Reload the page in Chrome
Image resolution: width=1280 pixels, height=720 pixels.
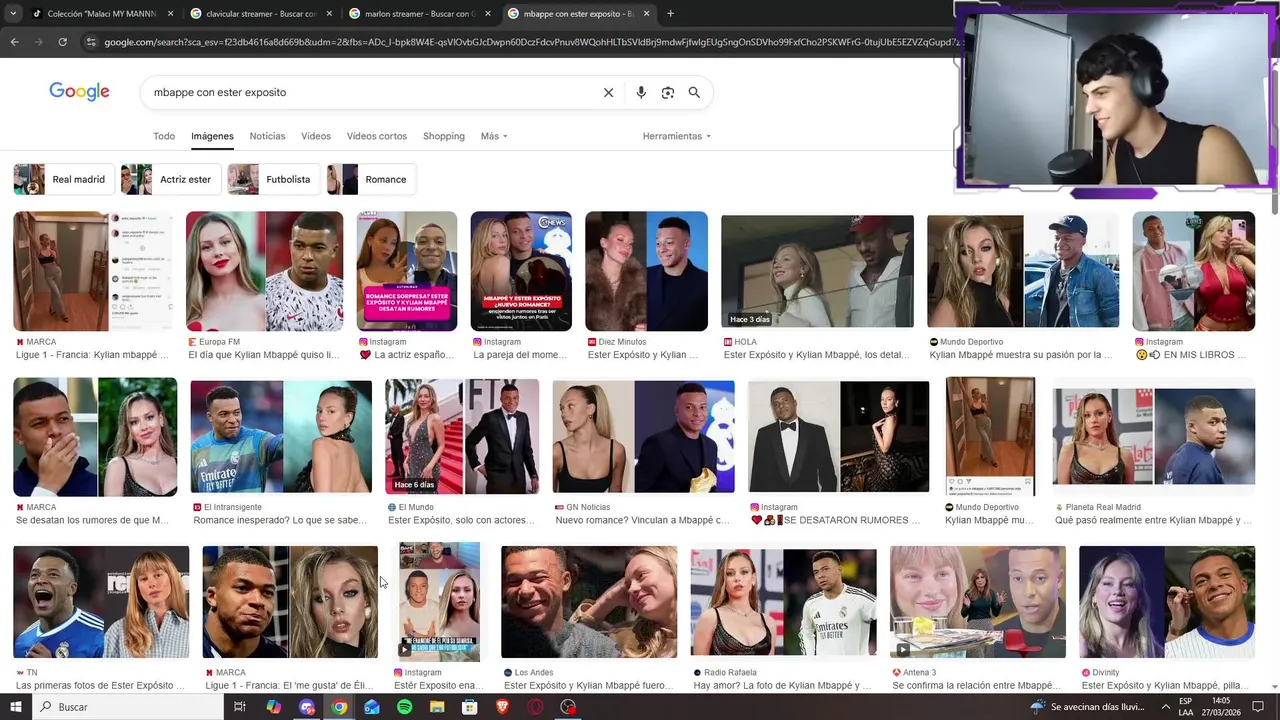click(62, 42)
